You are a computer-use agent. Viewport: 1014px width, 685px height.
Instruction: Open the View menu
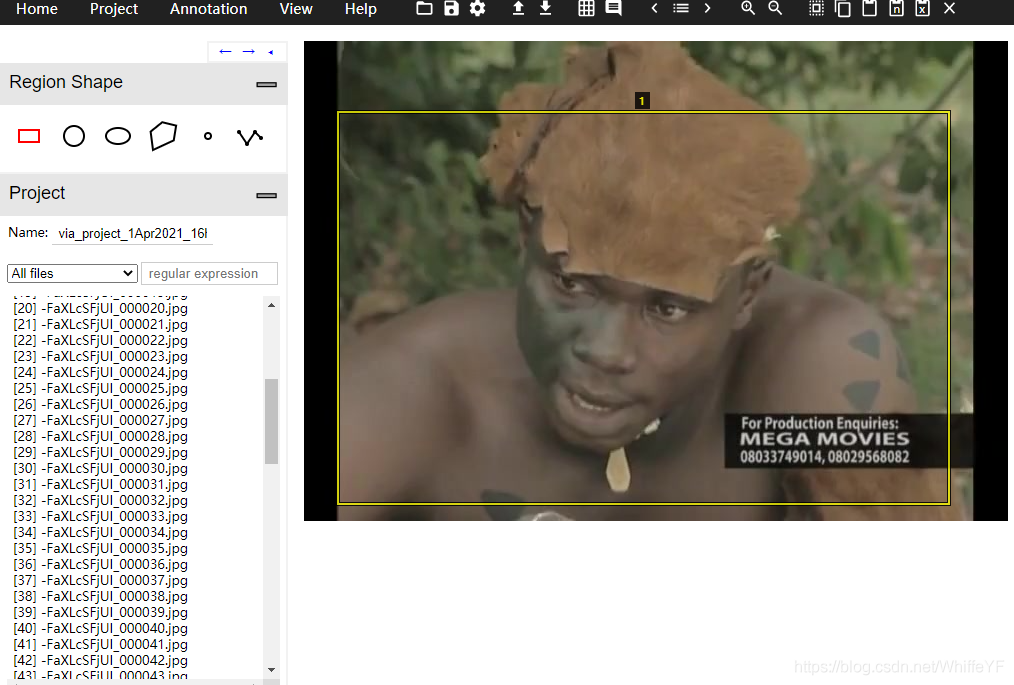pyautogui.click(x=296, y=9)
